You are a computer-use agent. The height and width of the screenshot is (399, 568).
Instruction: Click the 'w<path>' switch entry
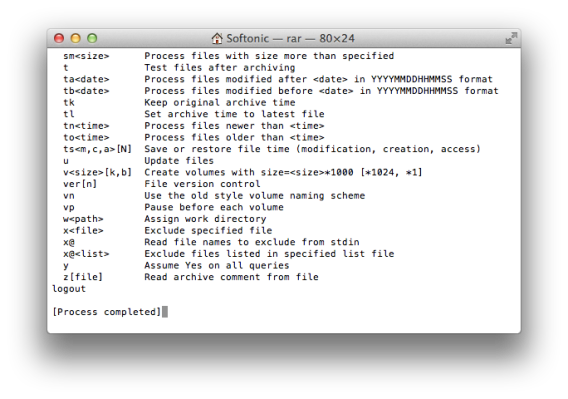pos(83,219)
